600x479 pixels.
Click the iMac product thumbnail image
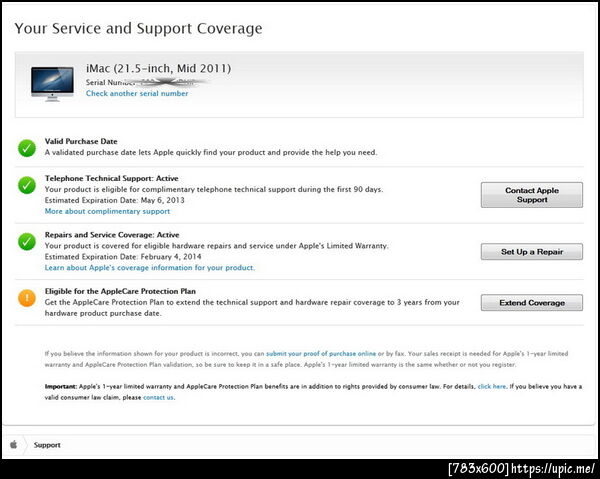[52, 83]
